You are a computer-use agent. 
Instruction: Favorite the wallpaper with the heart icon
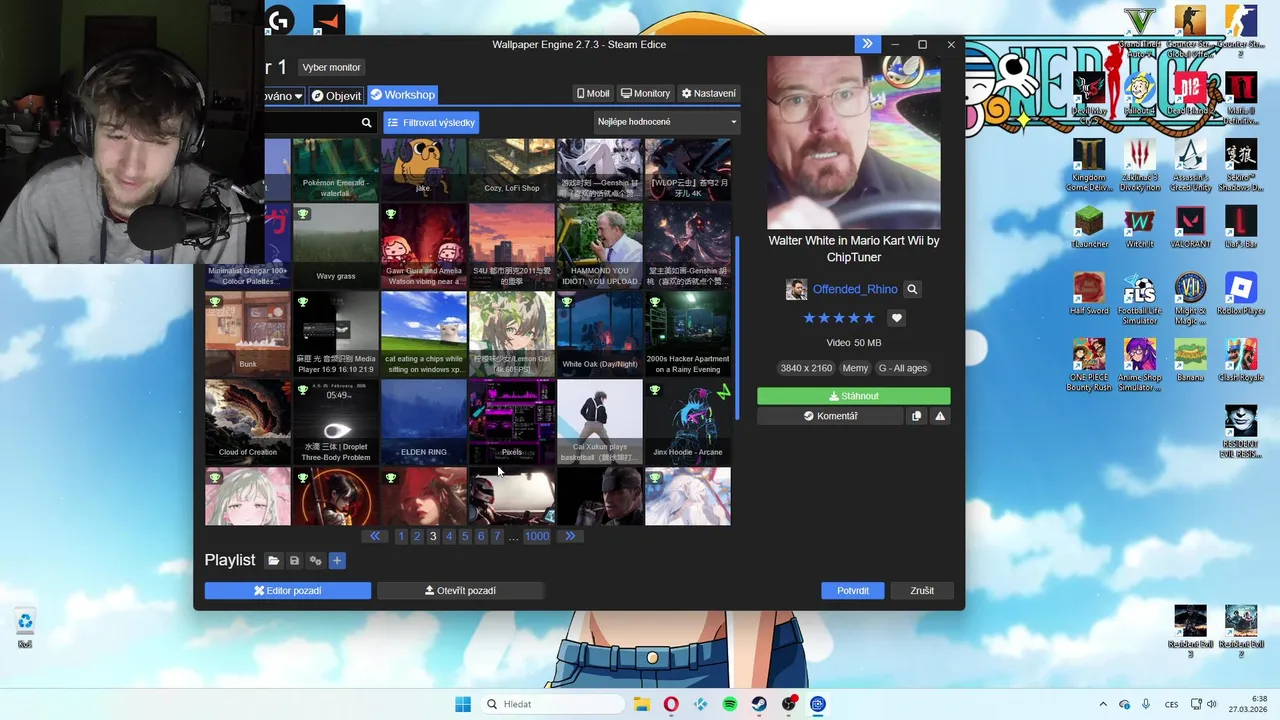[x=896, y=318]
